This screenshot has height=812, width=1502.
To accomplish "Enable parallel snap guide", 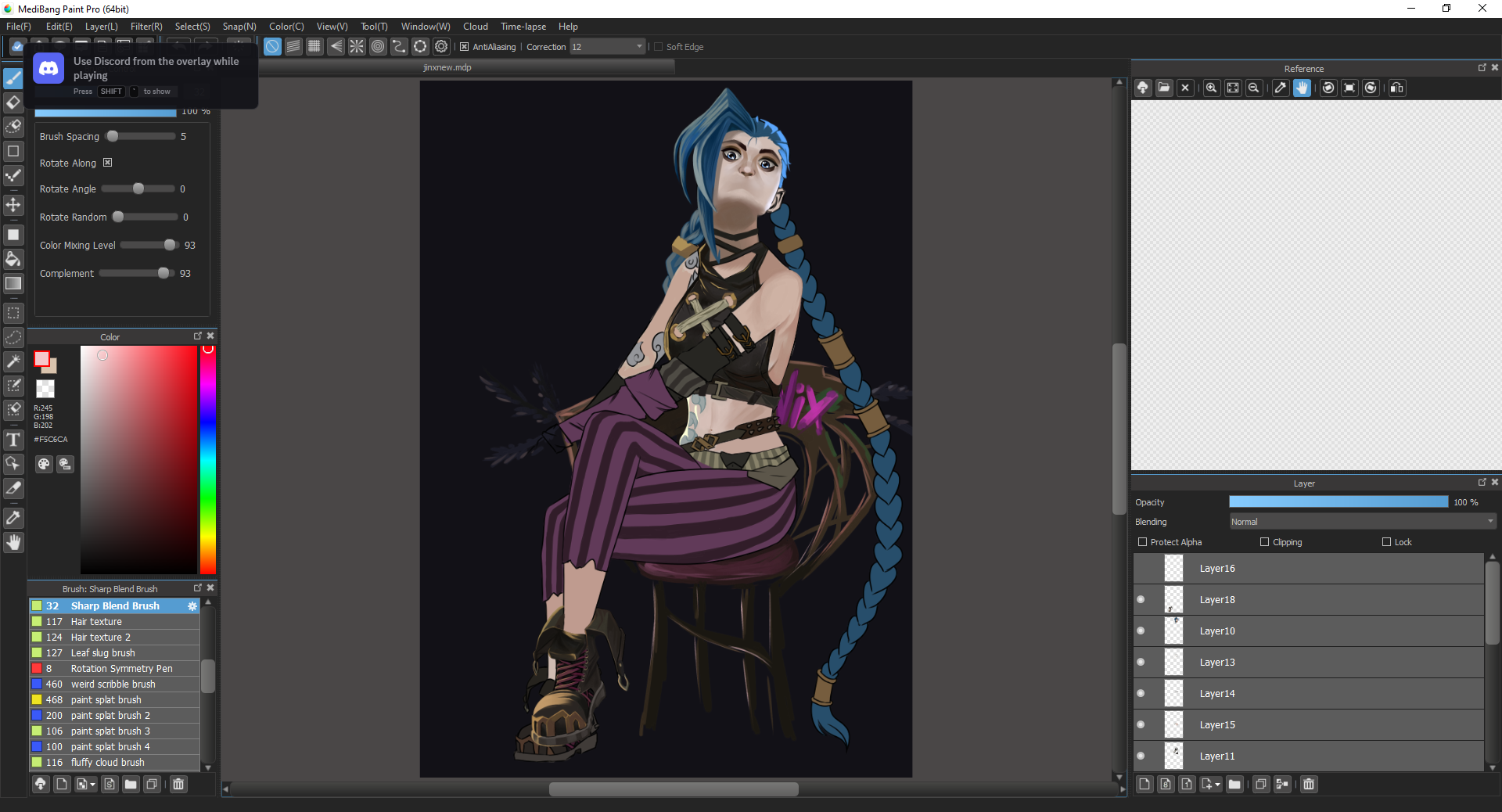I will point(293,46).
